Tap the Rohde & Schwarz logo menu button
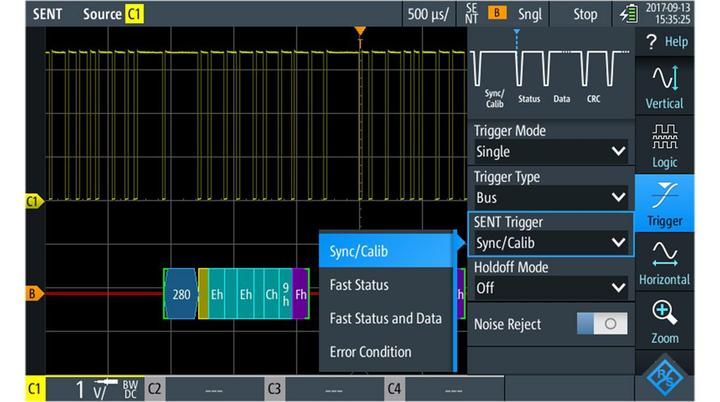Viewport: 720px width, 402px height. pyautogui.click(x=665, y=376)
